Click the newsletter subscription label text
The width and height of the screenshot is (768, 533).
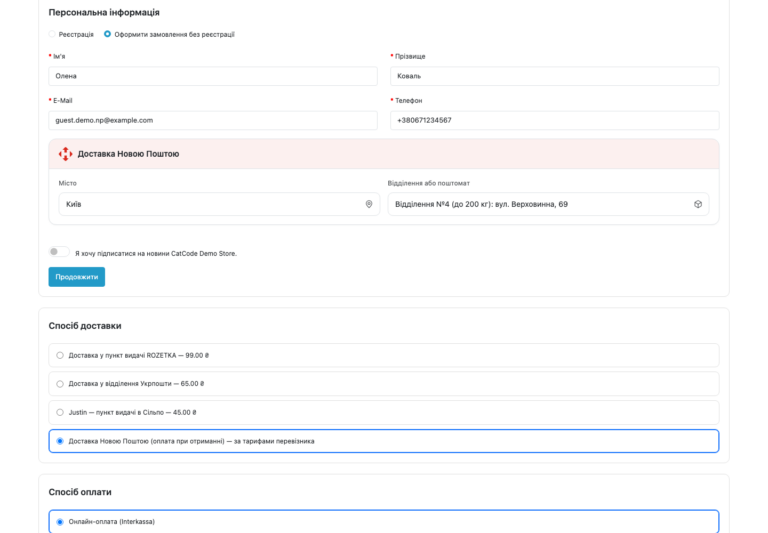pyautogui.click(x=156, y=253)
